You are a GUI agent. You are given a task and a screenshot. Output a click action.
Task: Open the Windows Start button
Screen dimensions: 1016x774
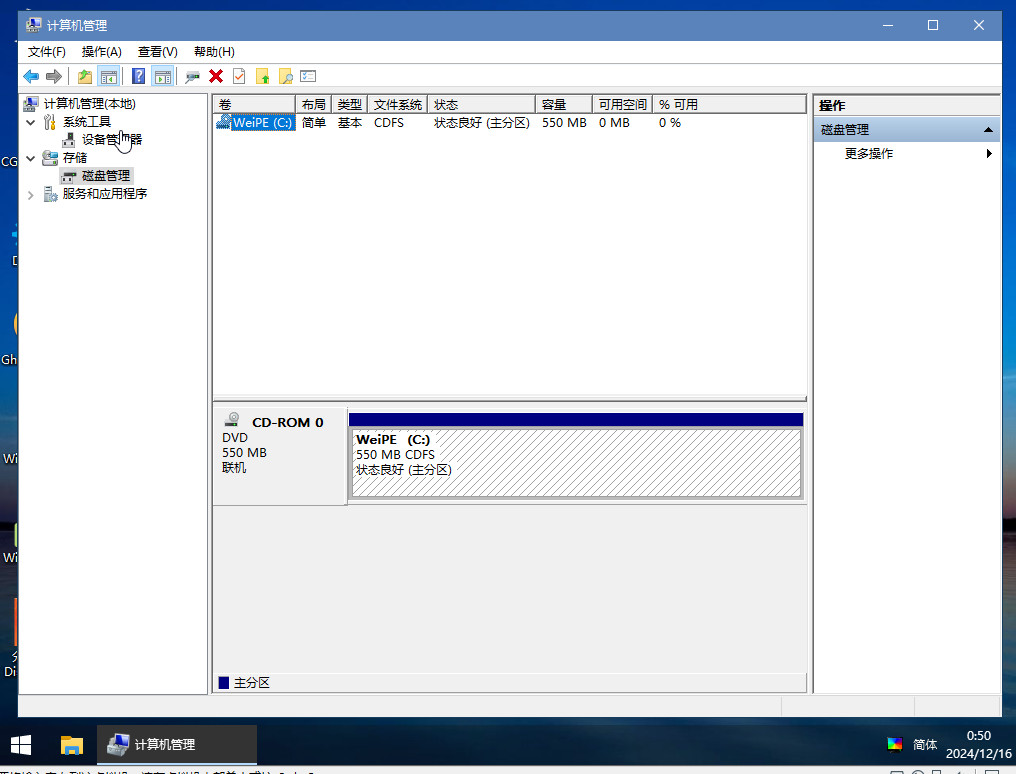(x=21, y=745)
